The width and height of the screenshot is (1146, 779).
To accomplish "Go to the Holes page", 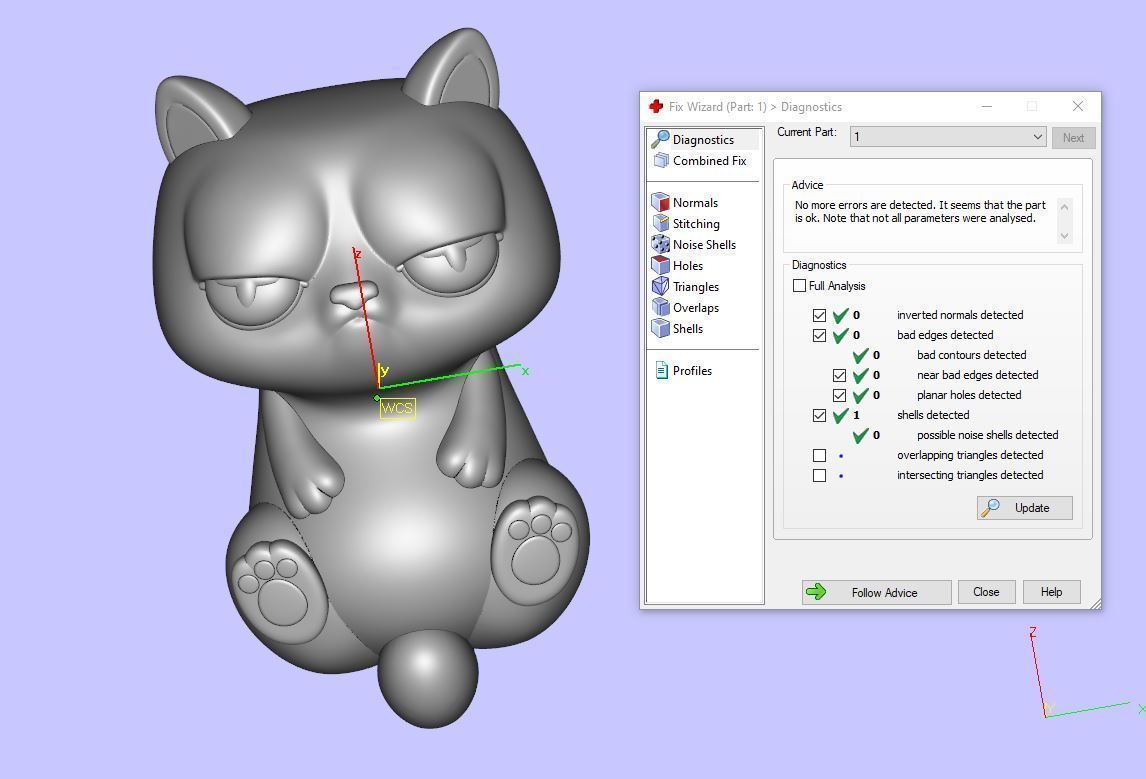I will 688,266.
